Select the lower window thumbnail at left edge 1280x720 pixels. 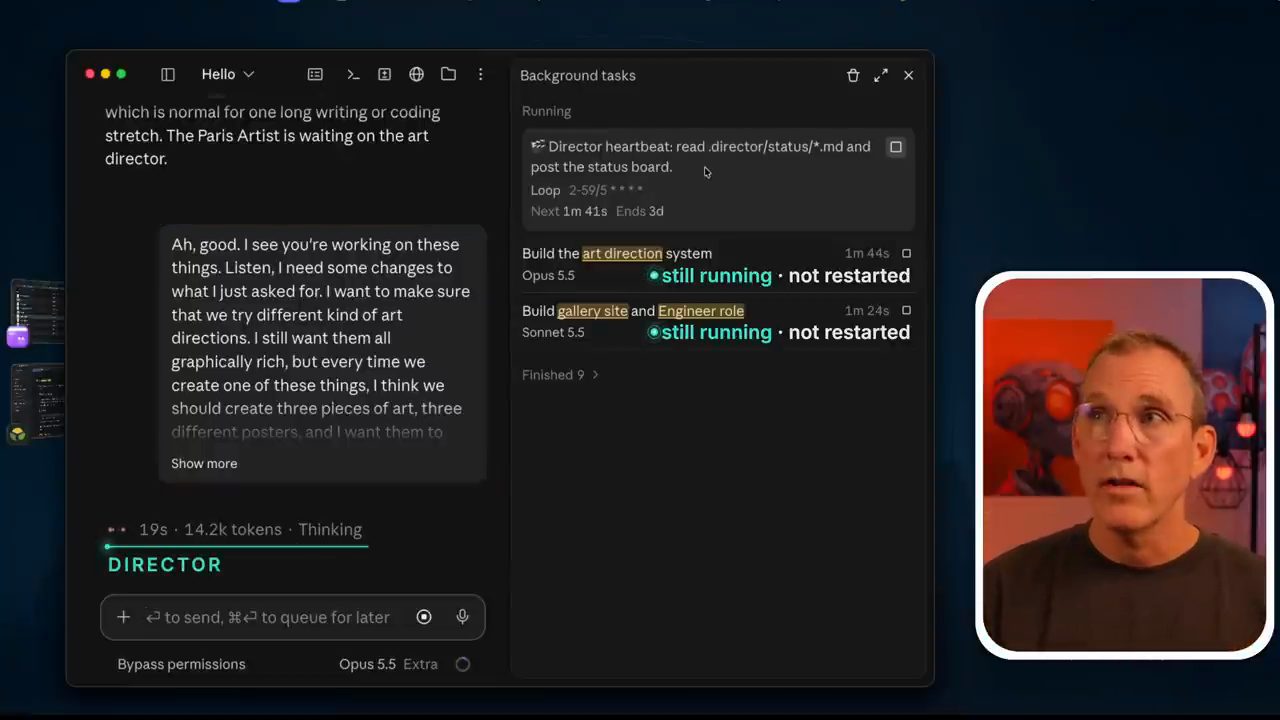[x=38, y=400]
